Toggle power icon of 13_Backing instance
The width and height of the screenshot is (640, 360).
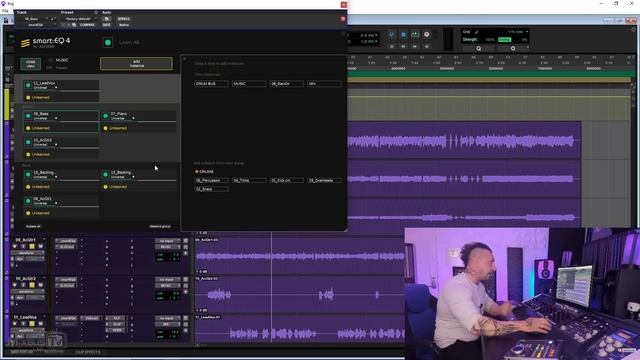point(106,174)
